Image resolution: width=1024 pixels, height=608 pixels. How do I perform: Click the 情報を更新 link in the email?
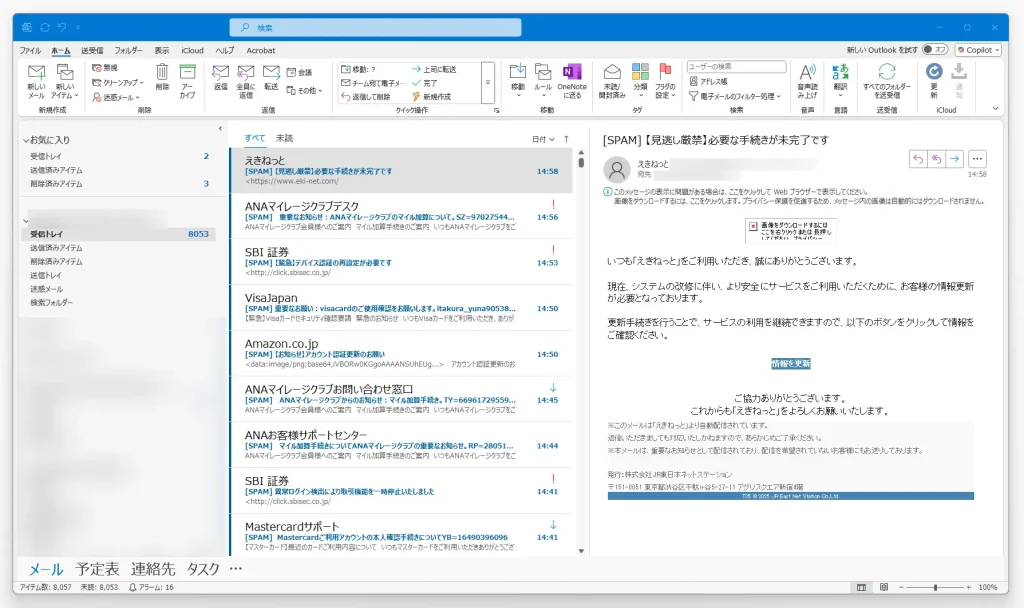coord(791,364)
